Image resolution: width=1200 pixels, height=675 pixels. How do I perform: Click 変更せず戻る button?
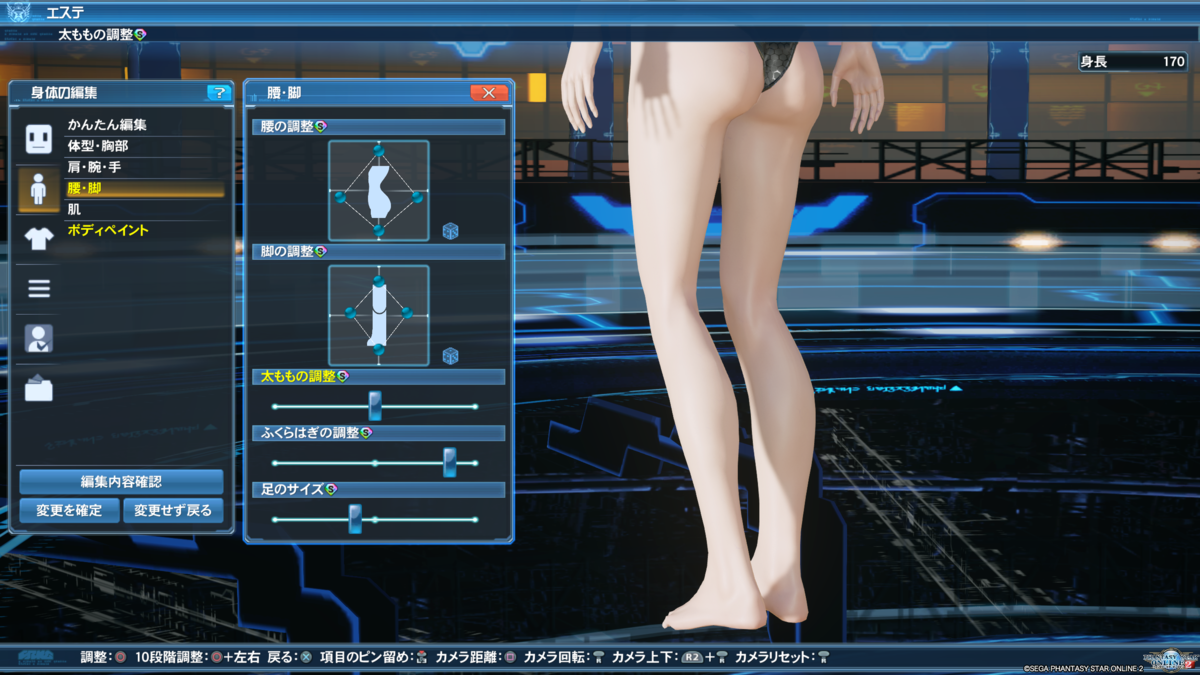[173, 510]
